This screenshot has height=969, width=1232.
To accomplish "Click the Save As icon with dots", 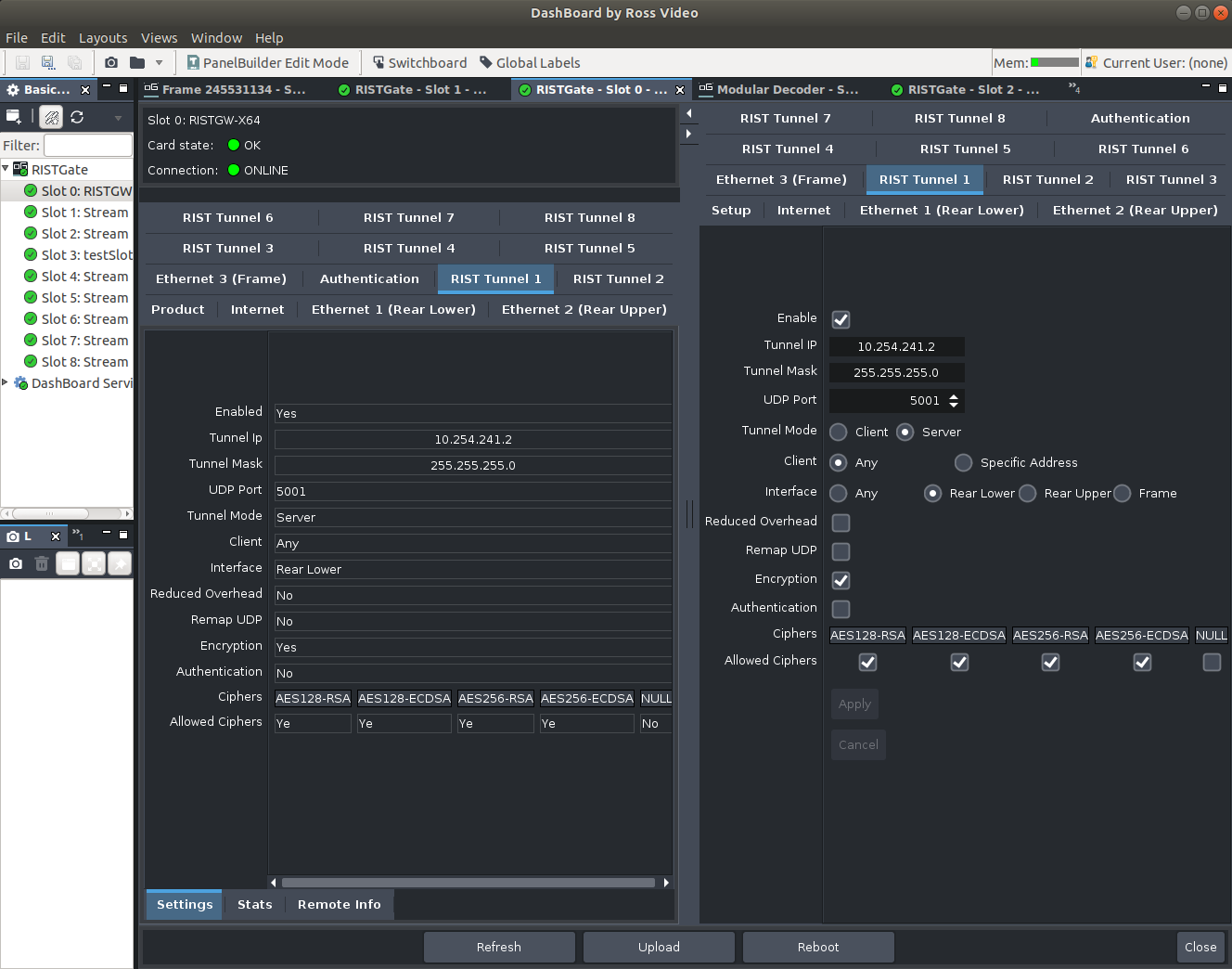I will pos(48,62).
